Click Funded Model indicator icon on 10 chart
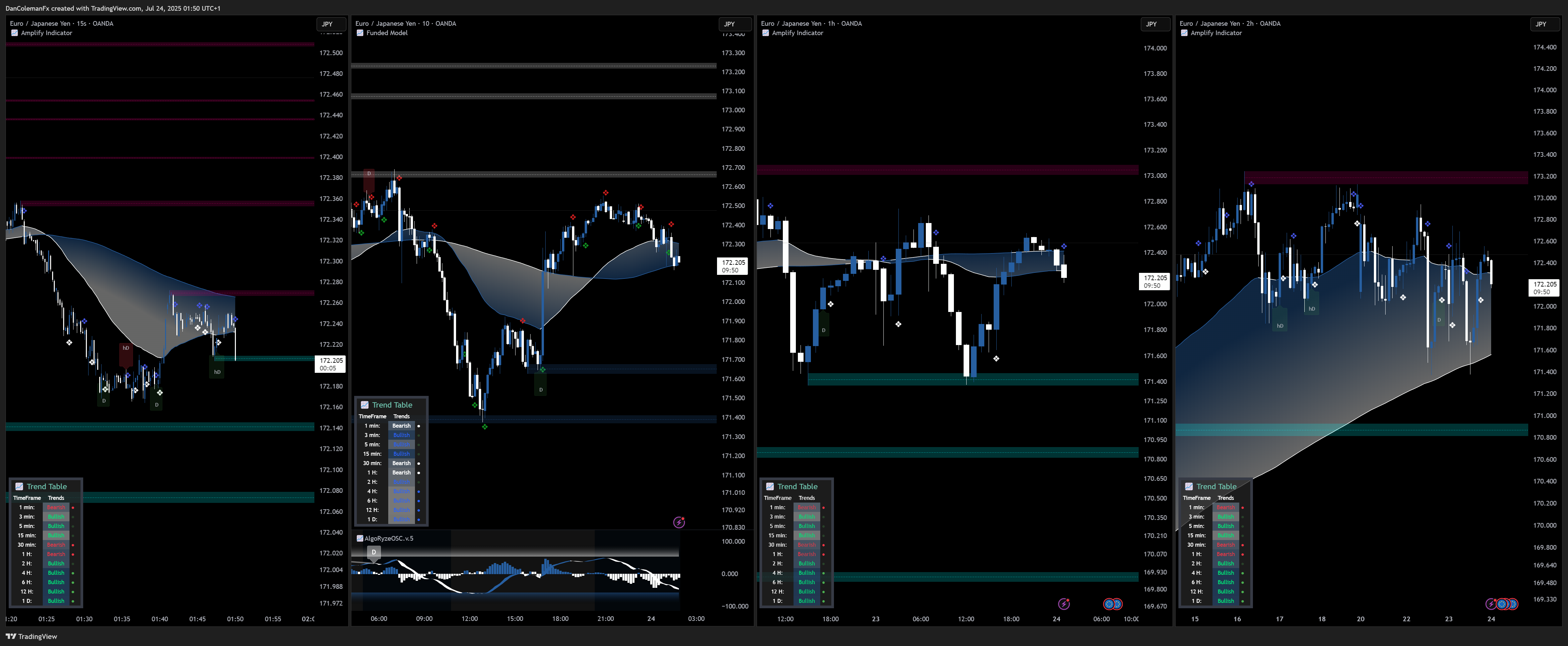Image resolution: width=1568 pixels, height=646 pixels. [x=360, y=33]
